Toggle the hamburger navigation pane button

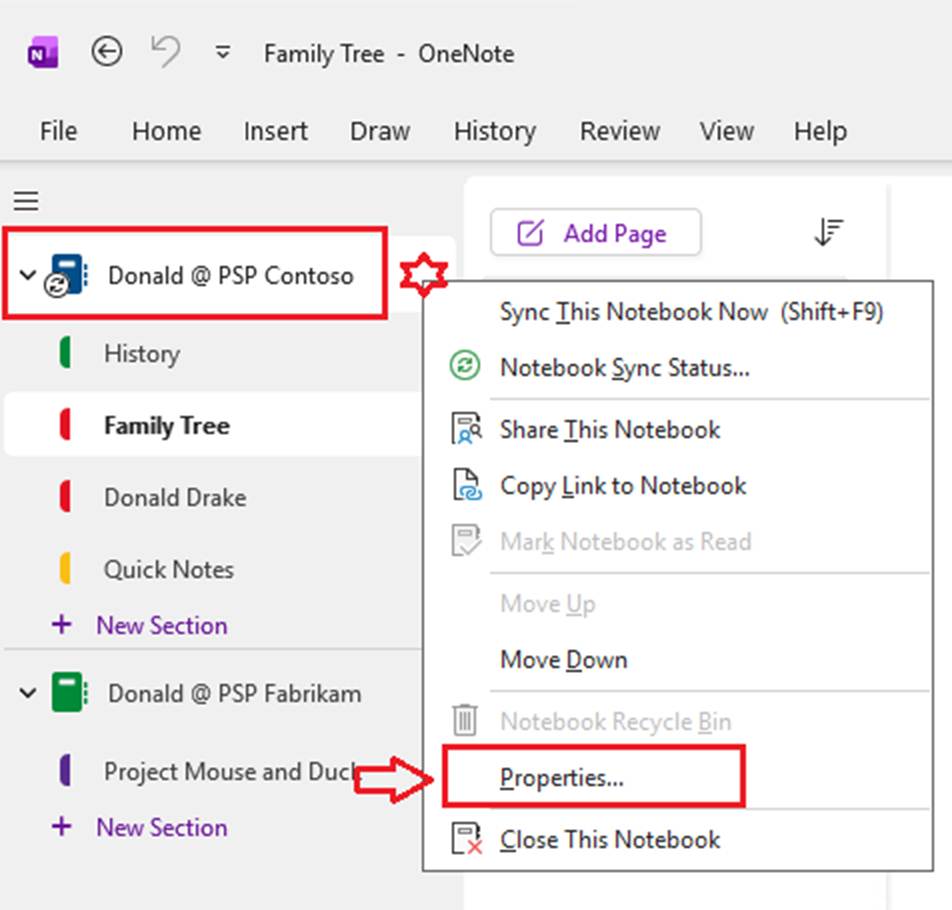(x=26, y=201)
